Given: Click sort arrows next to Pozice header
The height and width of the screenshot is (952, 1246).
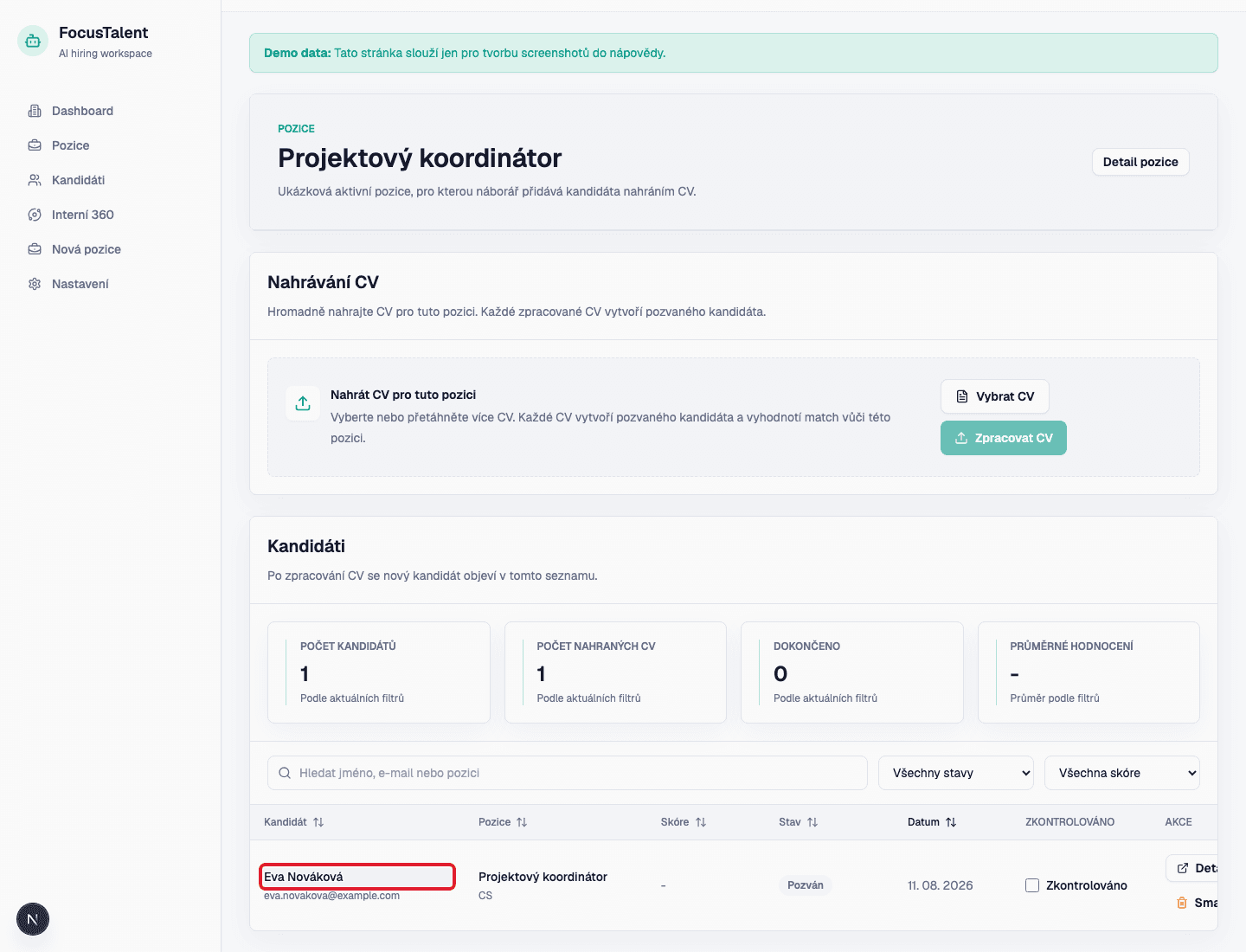Looking at the screenshot, I should point(522,822).
